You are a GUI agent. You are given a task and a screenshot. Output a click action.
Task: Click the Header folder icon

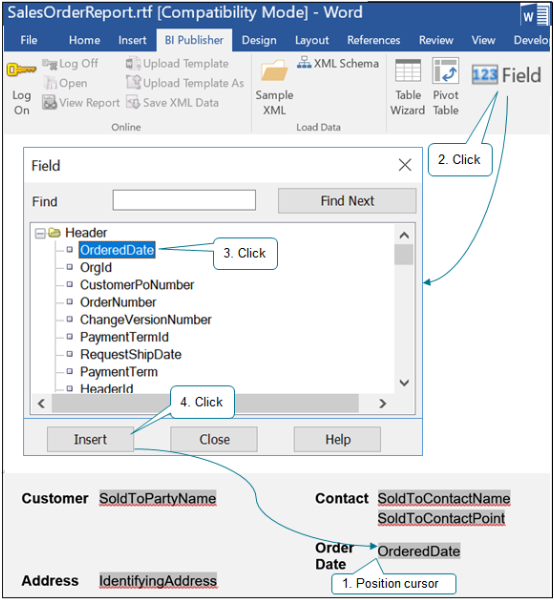(x=54, y=232)
